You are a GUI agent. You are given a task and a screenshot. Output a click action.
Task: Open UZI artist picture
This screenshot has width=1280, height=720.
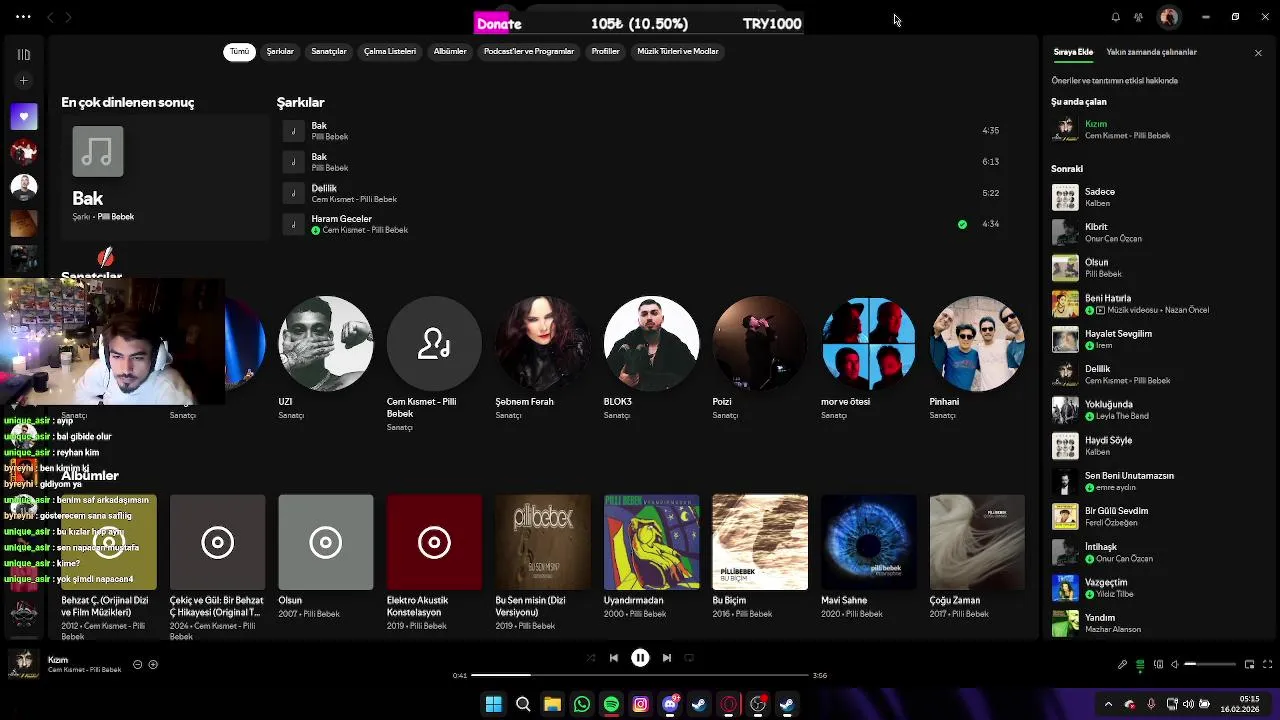point(325,343)
